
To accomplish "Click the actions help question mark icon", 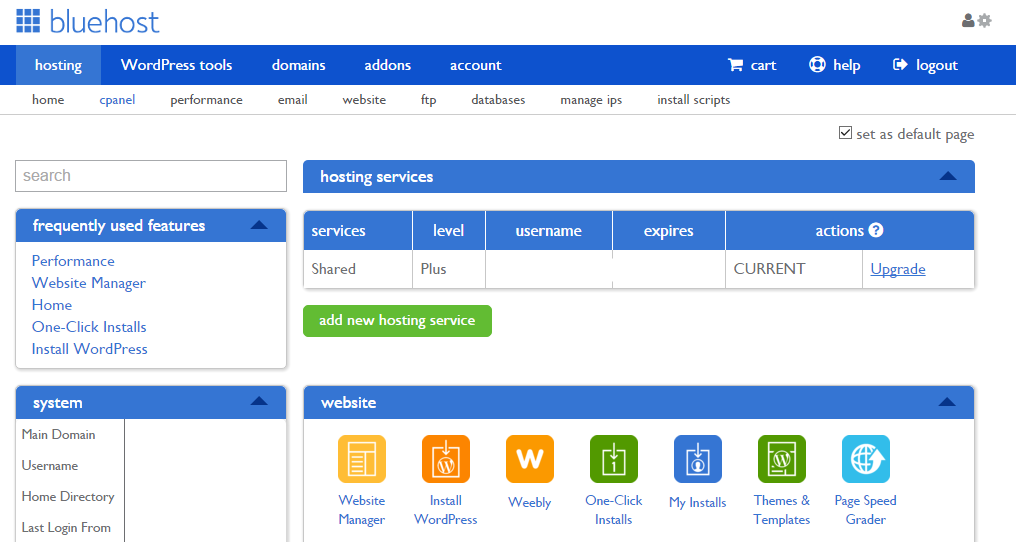I will (876, 230).
